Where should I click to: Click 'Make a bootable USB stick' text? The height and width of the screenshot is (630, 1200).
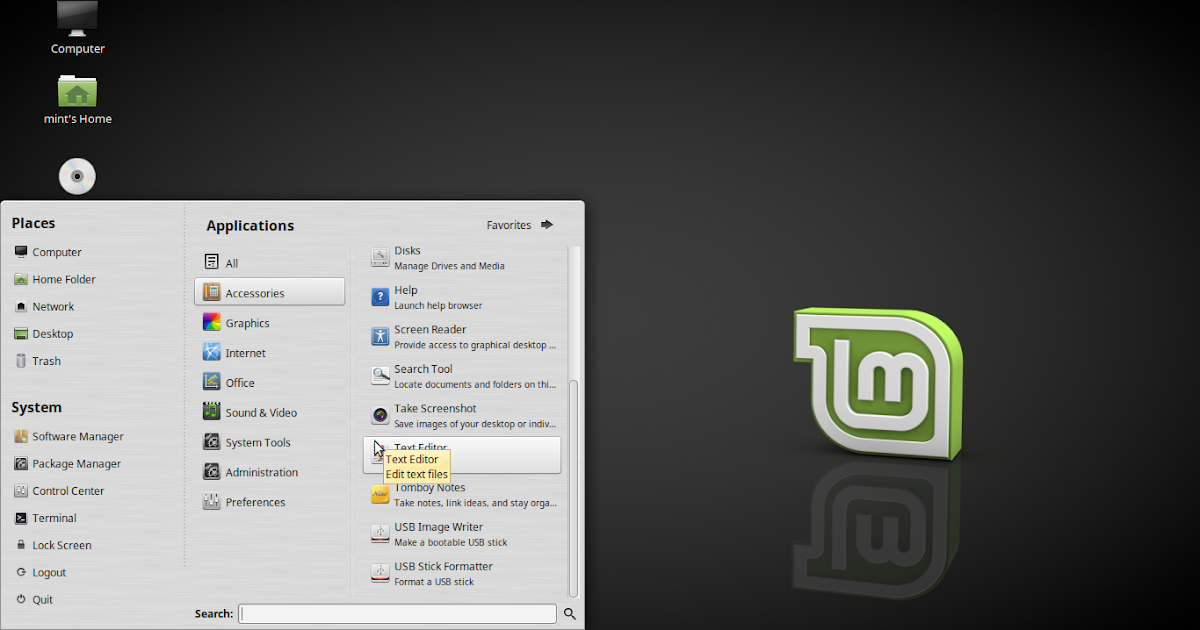pyautogui.click(x=450, y=542)
